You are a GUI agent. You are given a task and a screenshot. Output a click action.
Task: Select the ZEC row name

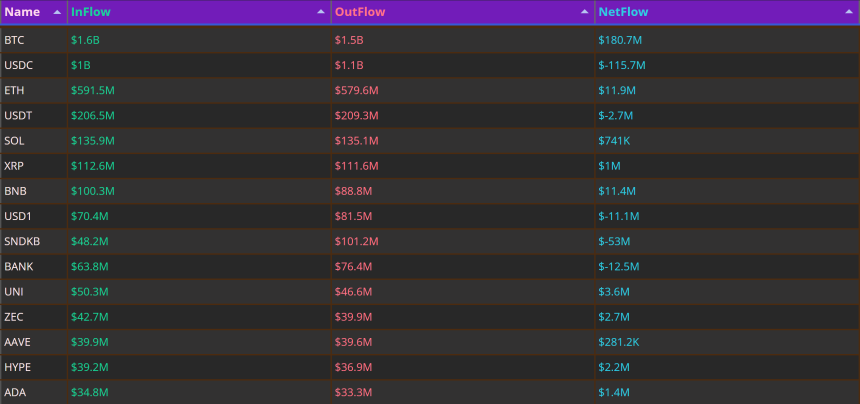[14, 317]
